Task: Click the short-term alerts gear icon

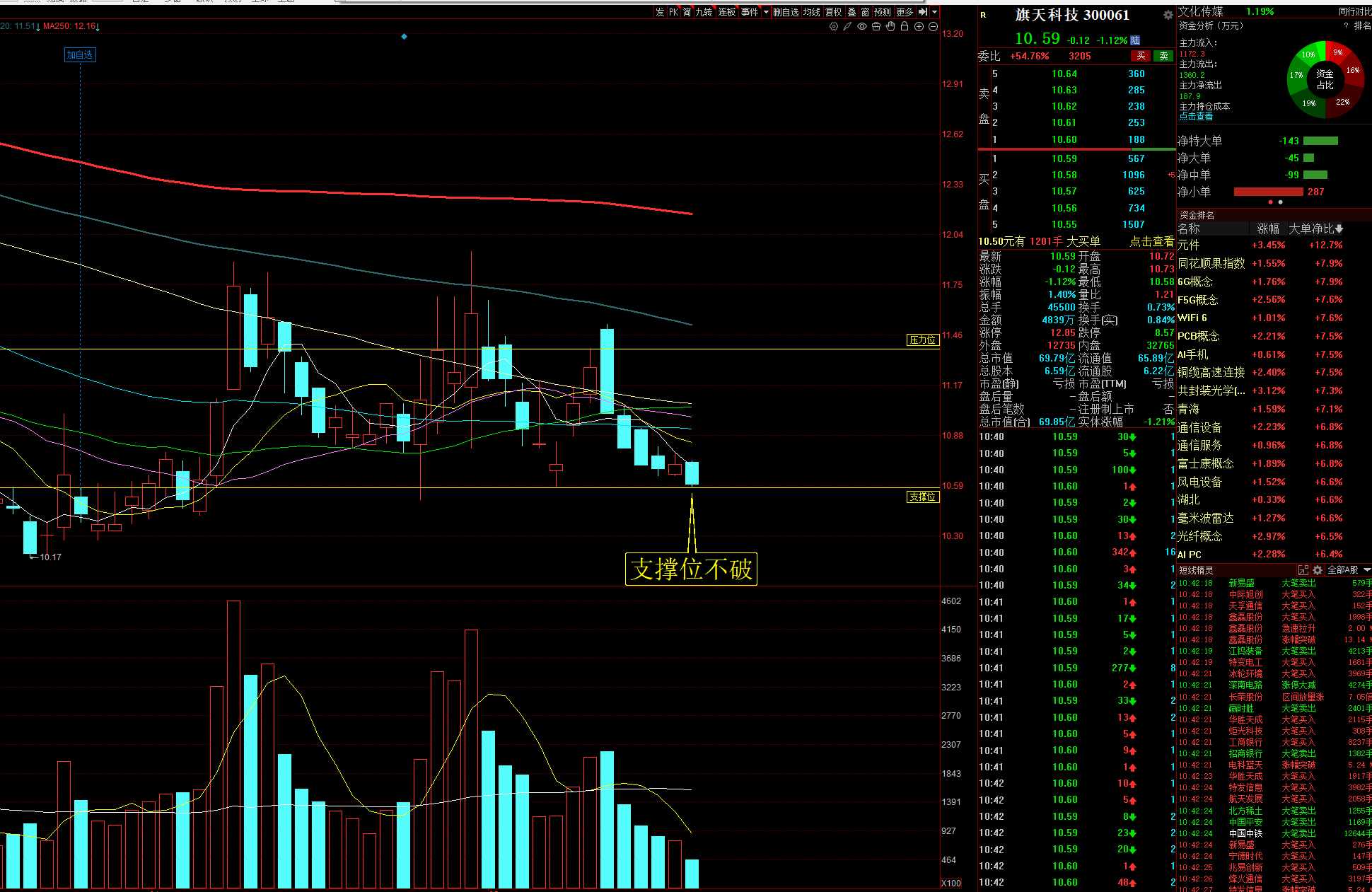Action: (1318, 570)
